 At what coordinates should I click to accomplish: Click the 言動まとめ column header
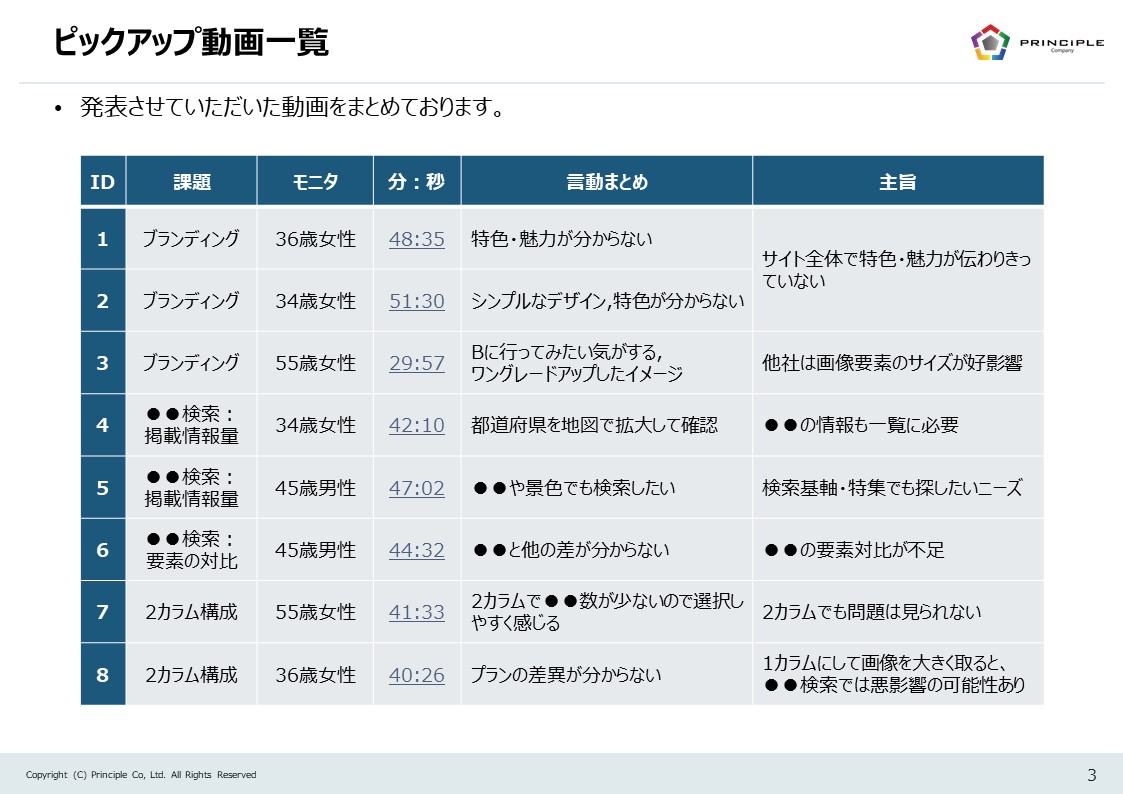606,179
